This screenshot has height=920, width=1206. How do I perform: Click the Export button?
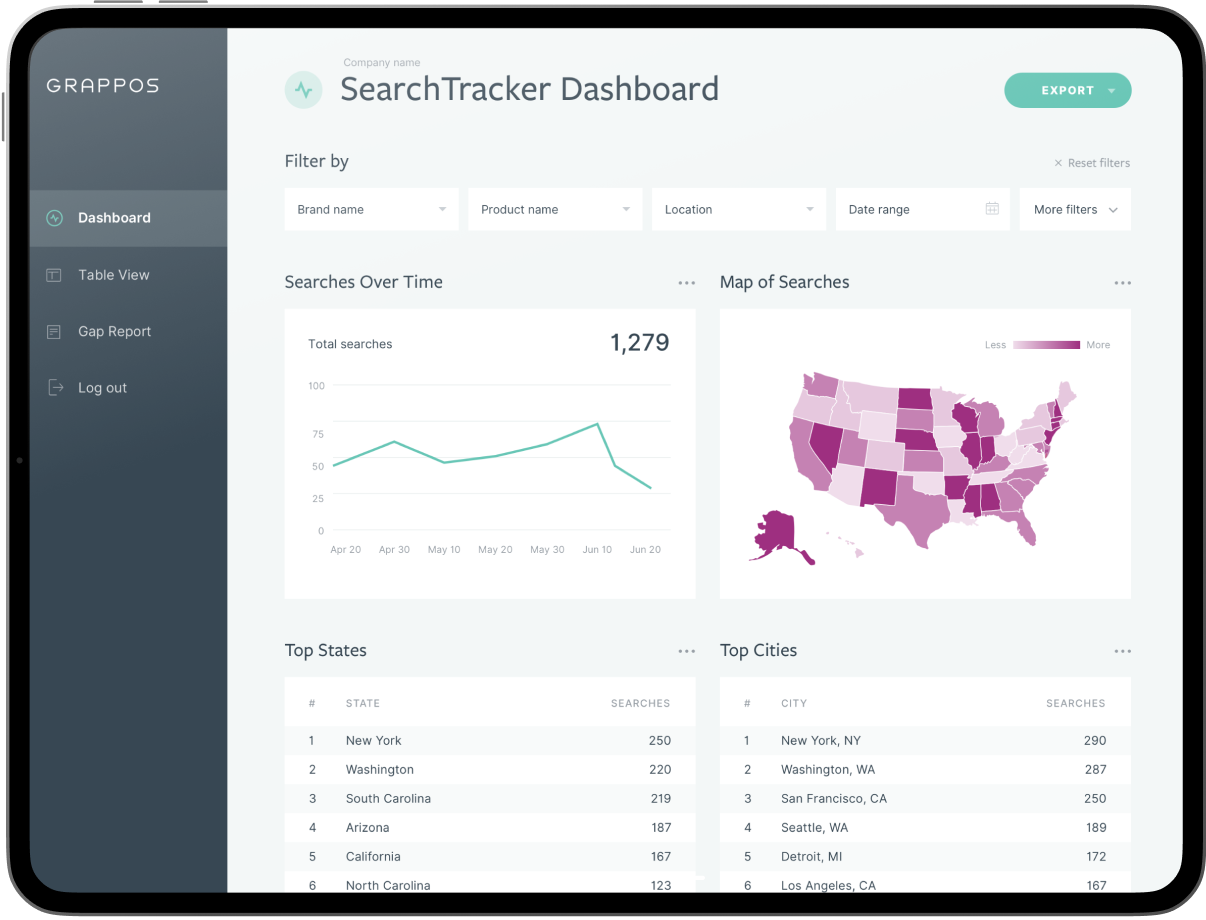click(1067, 90)
